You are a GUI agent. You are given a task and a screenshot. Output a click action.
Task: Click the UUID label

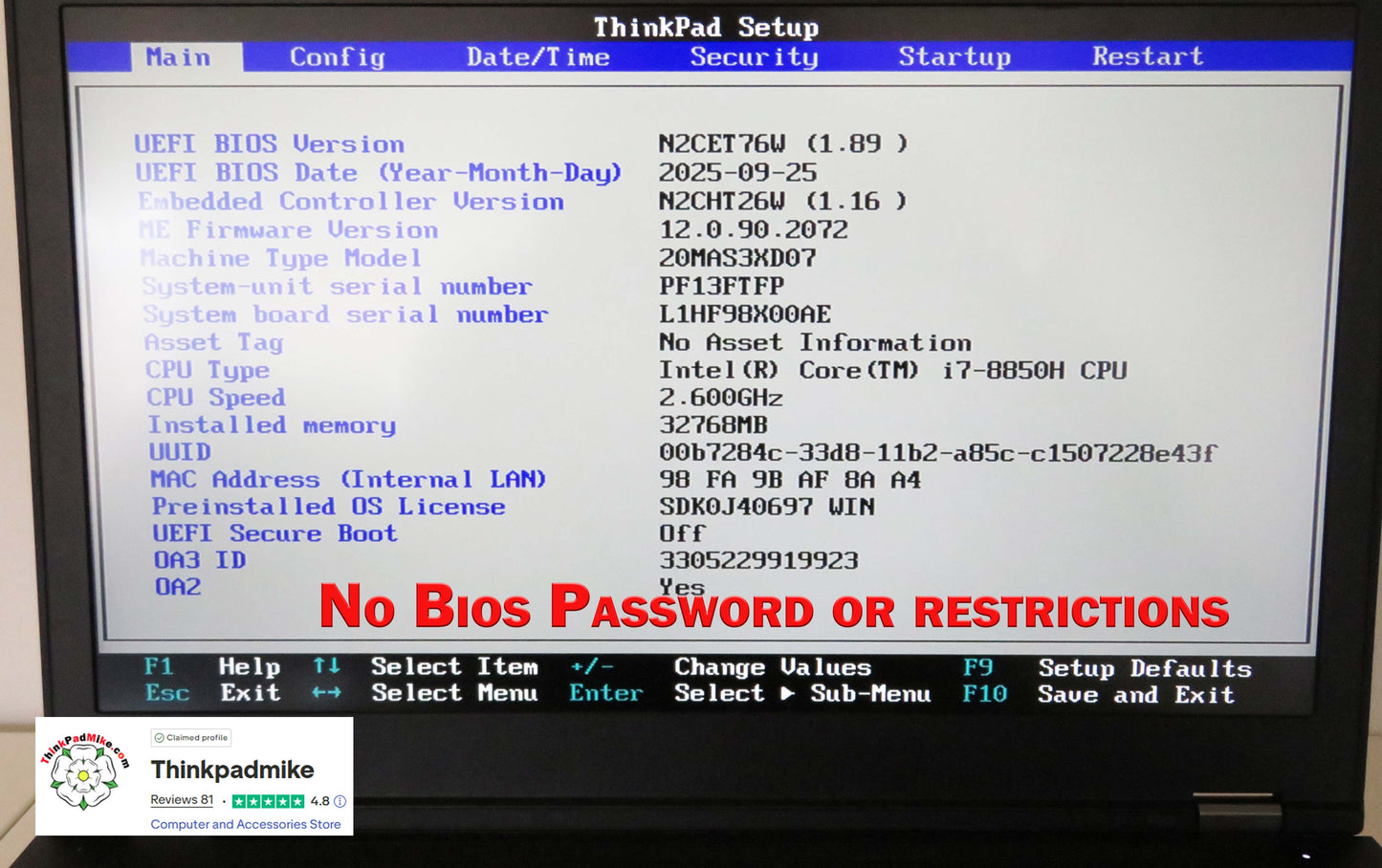tap(180, 452)
